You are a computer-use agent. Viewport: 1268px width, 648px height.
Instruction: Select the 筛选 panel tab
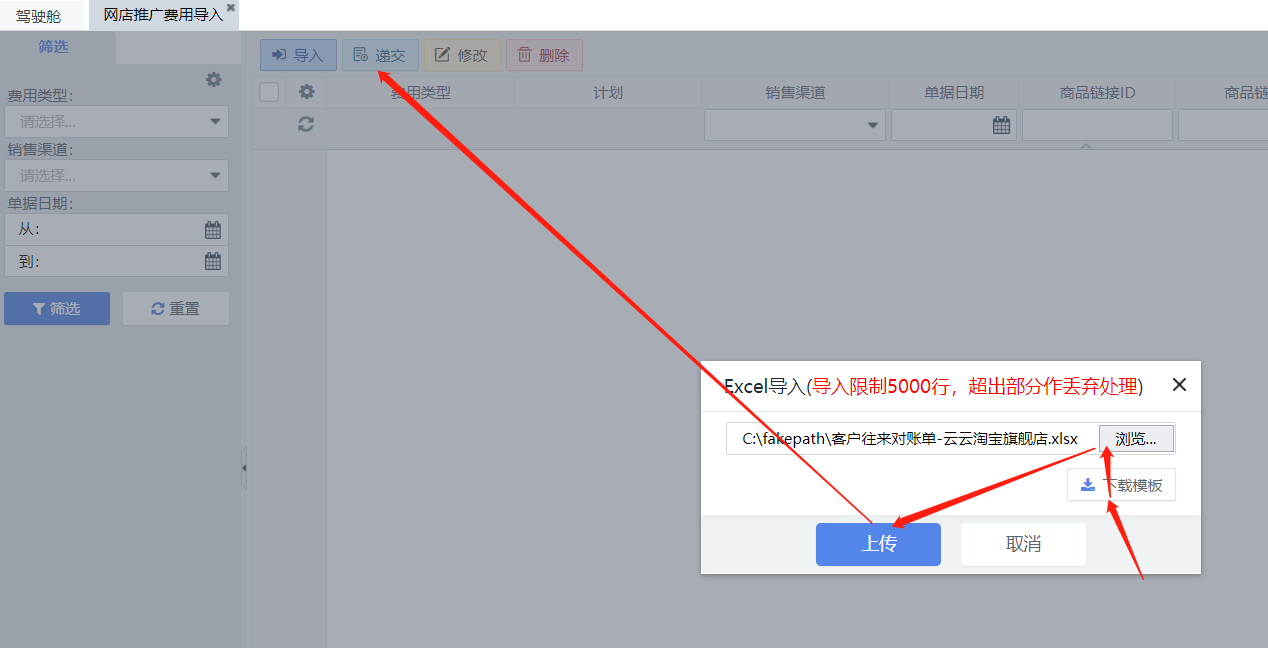[x=54, y=46]
